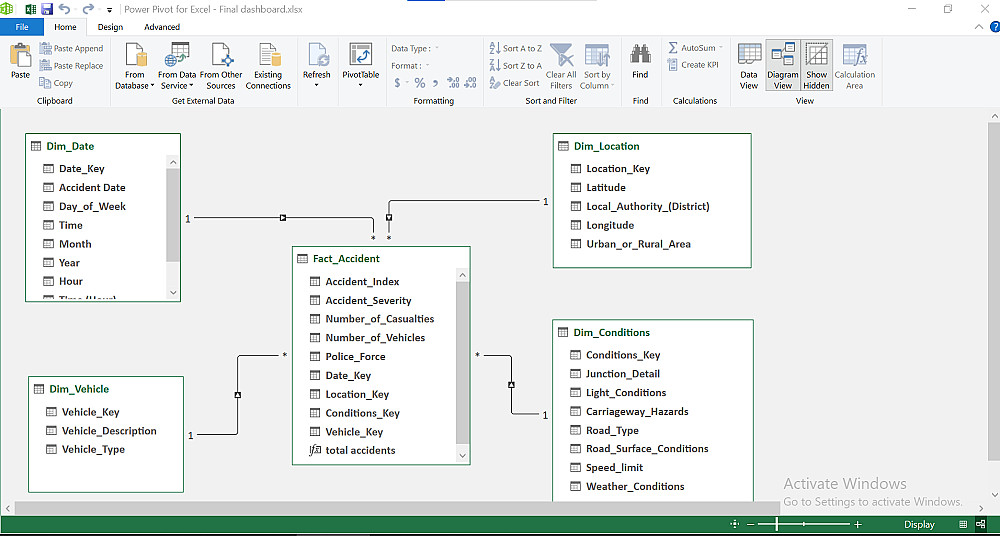Open the From Data Service option
The image size is (1000, 536).
[177, 66]
